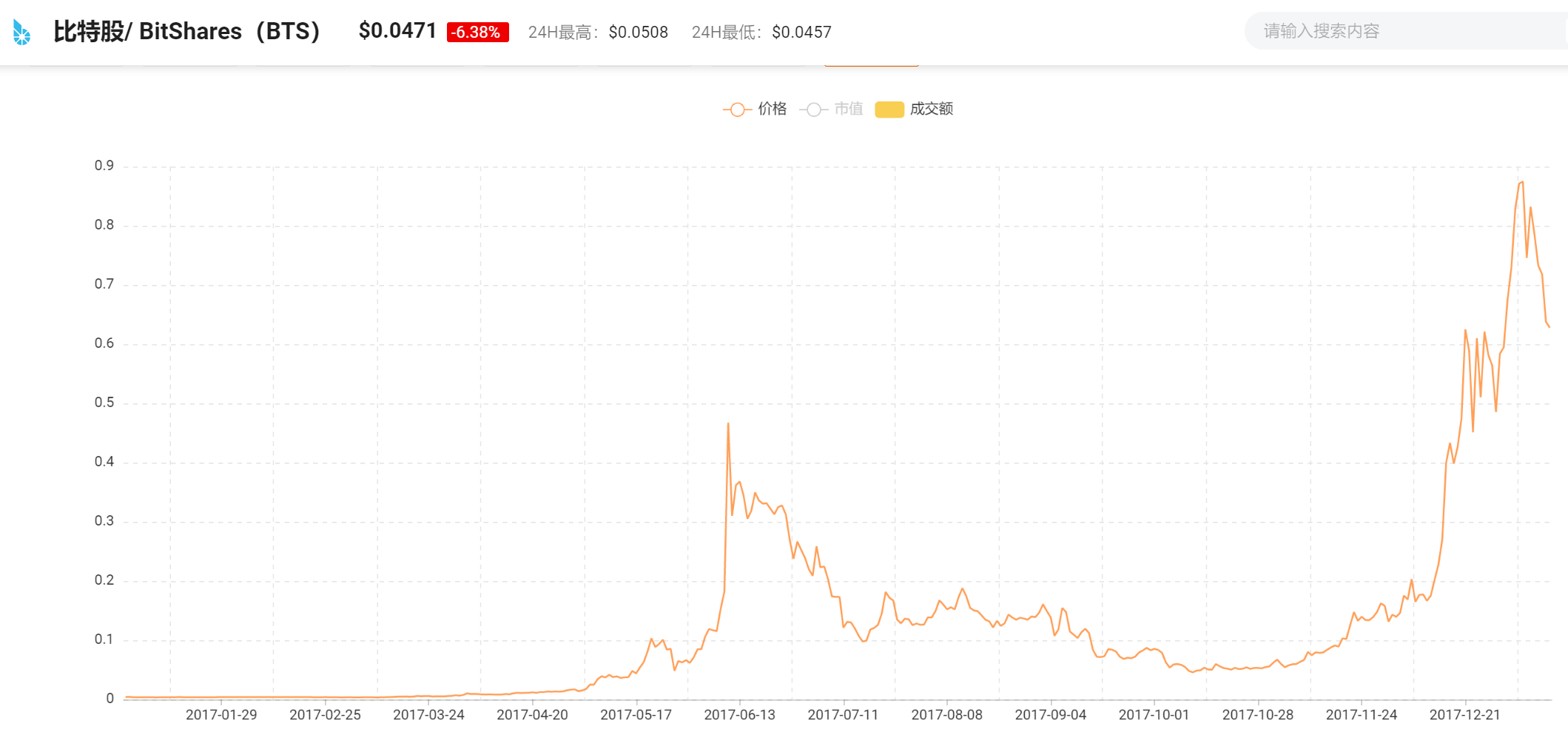Click the 2017-12-21 x-axis date label
Screen dimensions: 1568x735
[x=1464, y=715]
